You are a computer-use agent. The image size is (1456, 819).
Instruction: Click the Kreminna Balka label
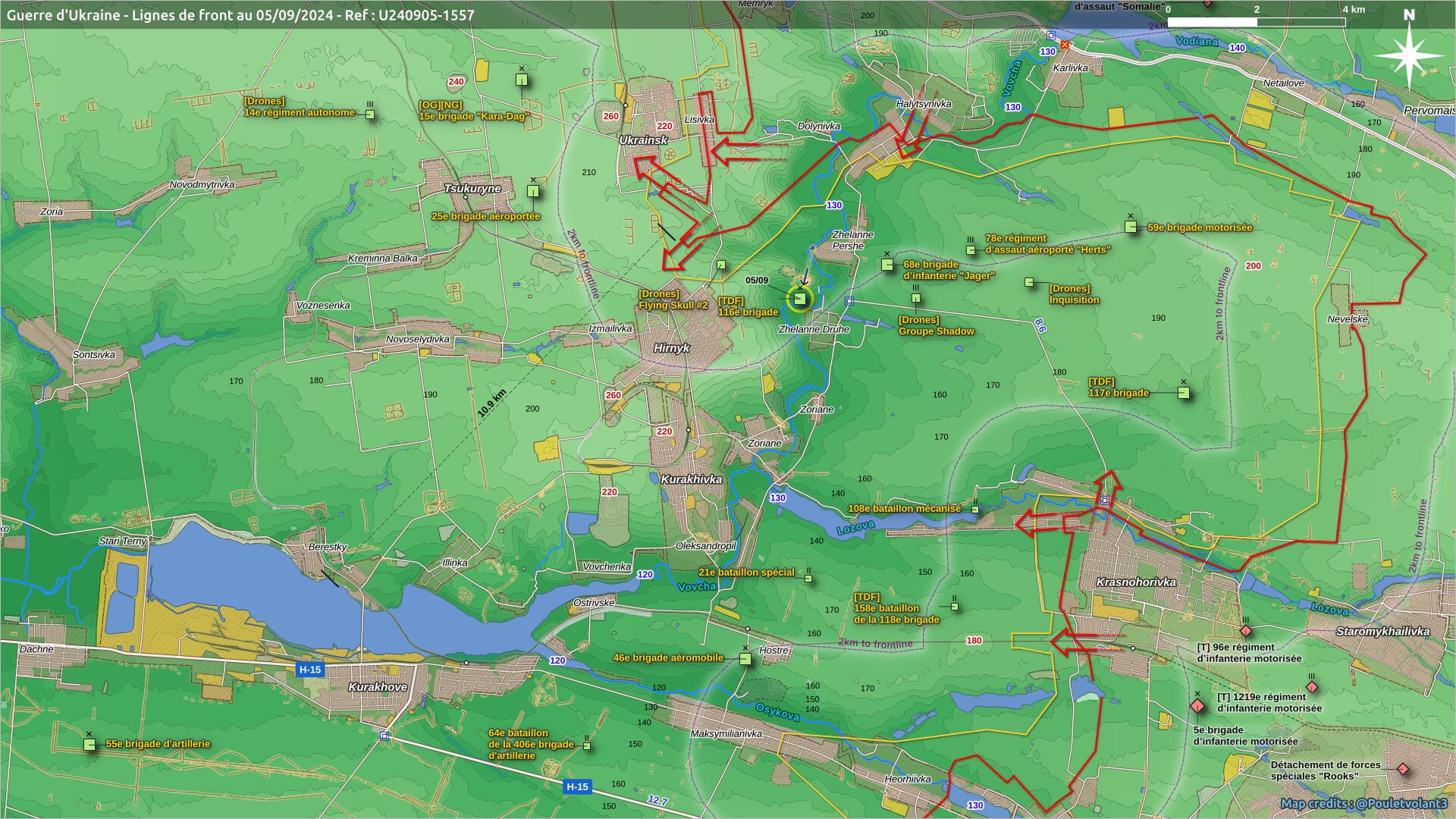click(383, 259)
